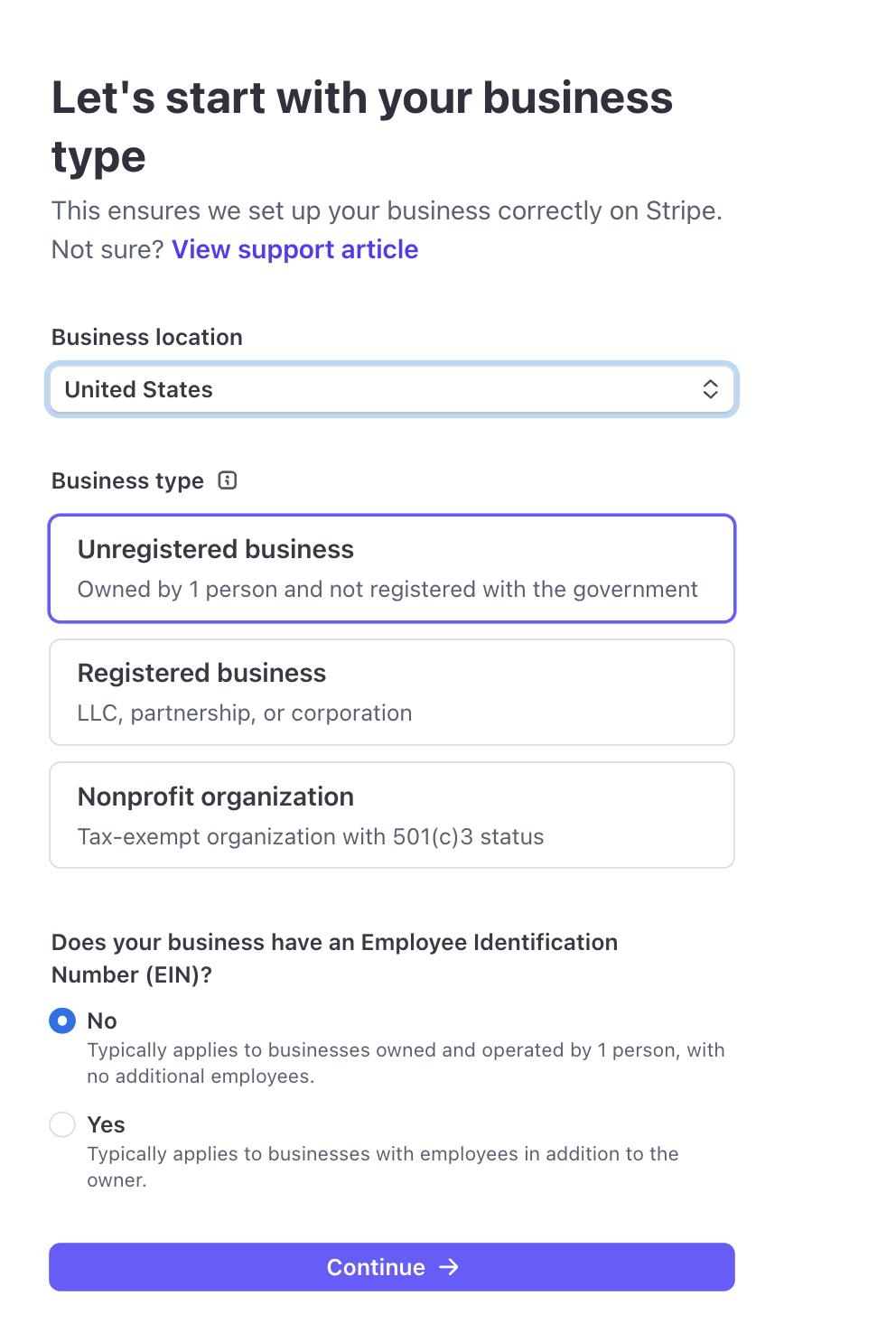
Task: Click "Owned by 1 person" description text
Action: coord(387,590)
